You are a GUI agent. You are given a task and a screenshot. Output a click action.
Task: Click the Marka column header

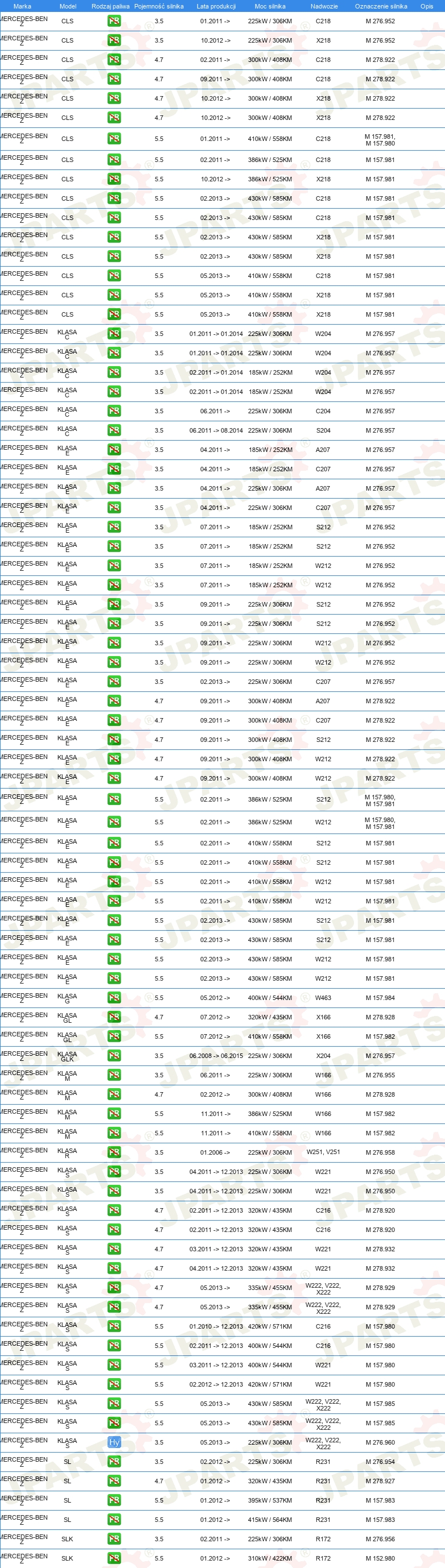23,6
